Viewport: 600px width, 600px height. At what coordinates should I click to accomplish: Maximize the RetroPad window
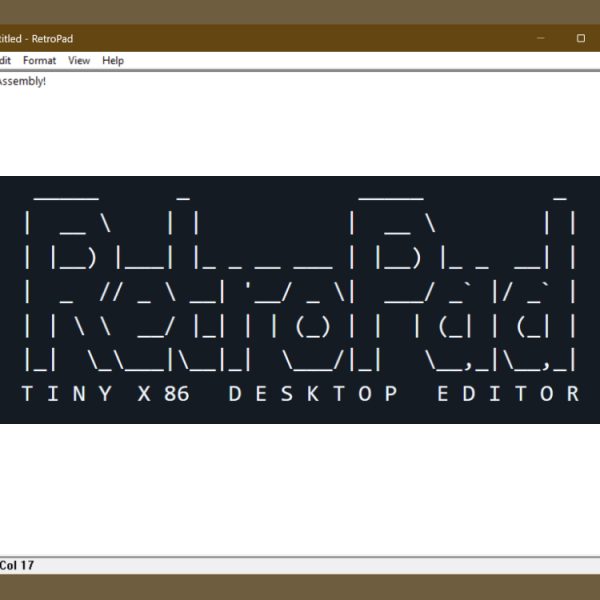[x=580, y=38]
